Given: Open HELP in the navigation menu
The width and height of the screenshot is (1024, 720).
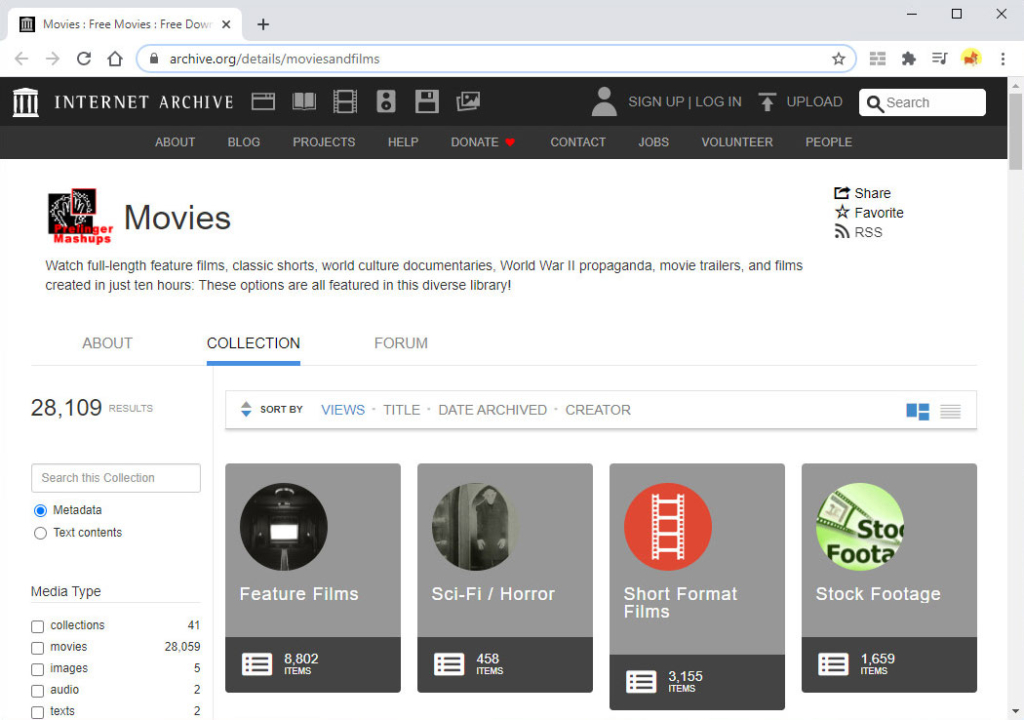Looking at the screenshot, I should [x=403, y=142].
